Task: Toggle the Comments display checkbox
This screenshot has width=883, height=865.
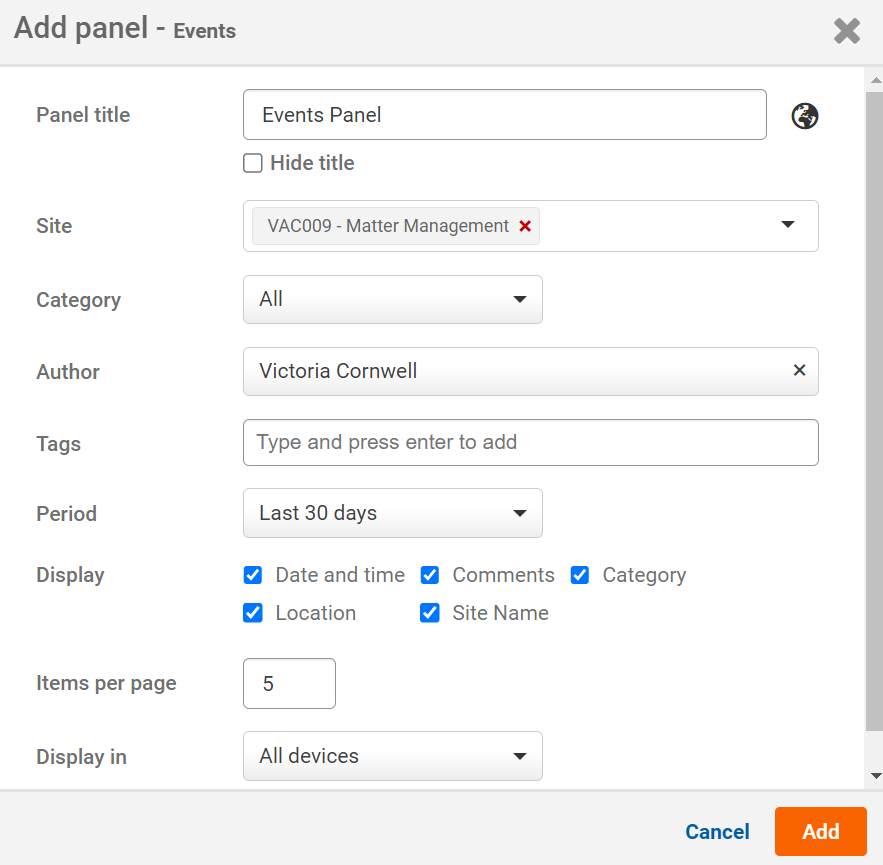Action: click(x=430, y=575)
